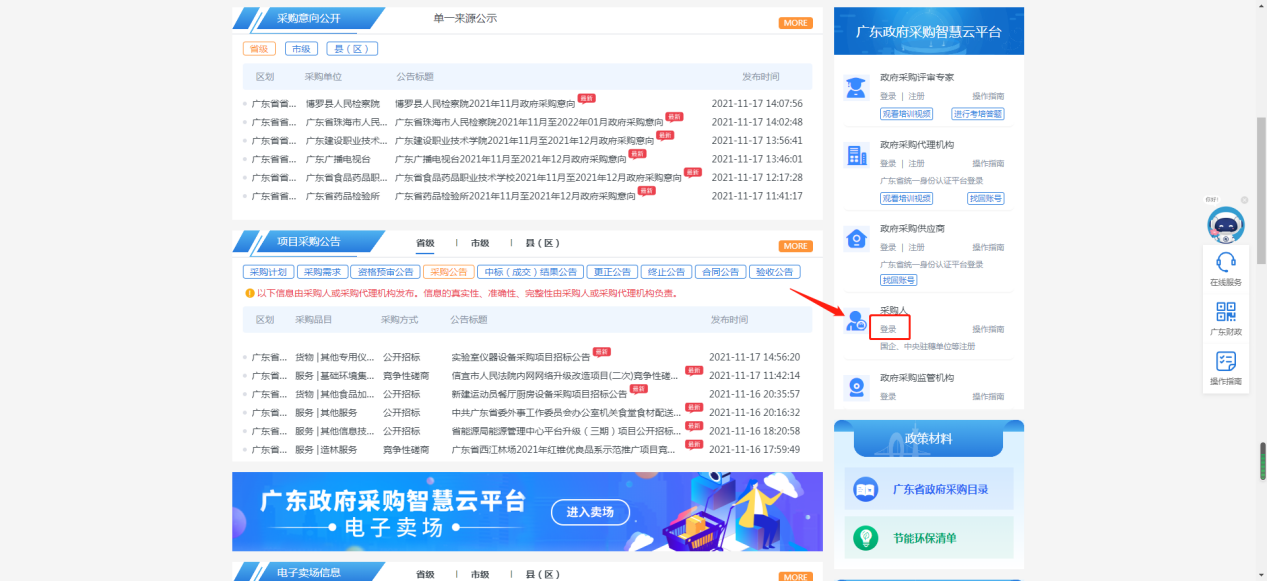
Task: Open the floating 操作指南 checklist icon
Action: 1225,362
